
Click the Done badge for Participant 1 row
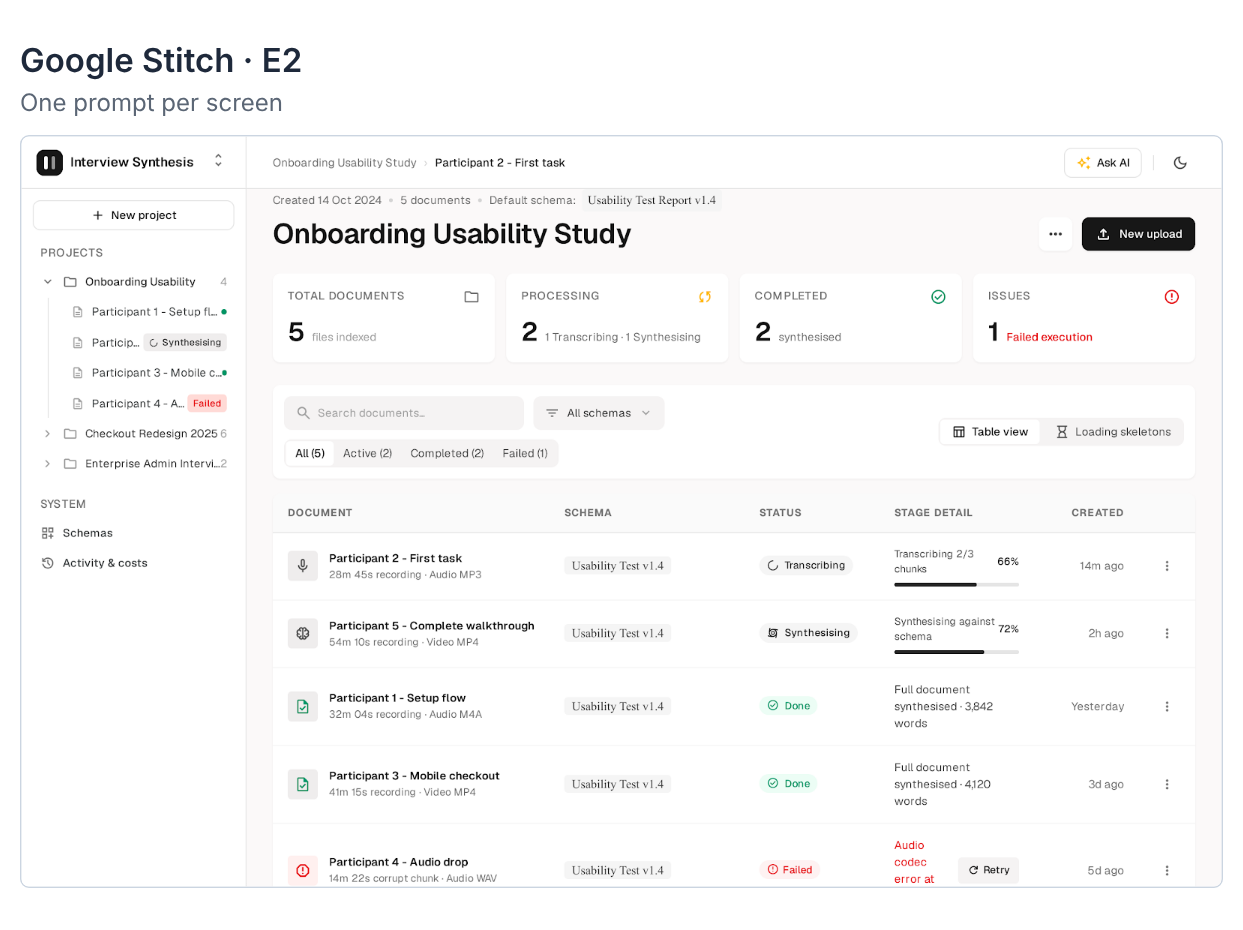tap(788, 706)
